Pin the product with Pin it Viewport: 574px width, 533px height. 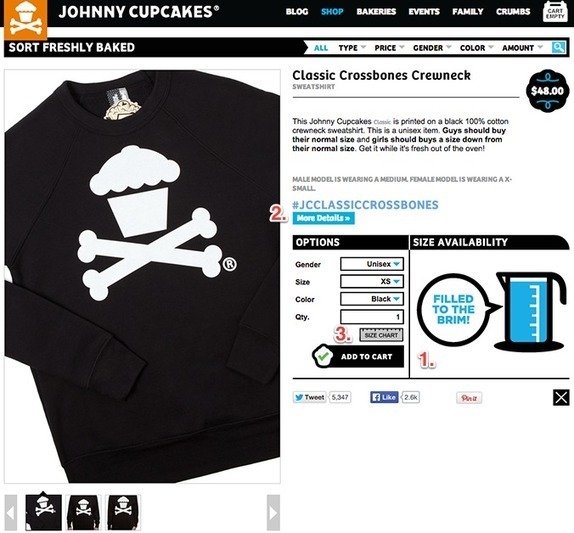[x=469, y=398]
